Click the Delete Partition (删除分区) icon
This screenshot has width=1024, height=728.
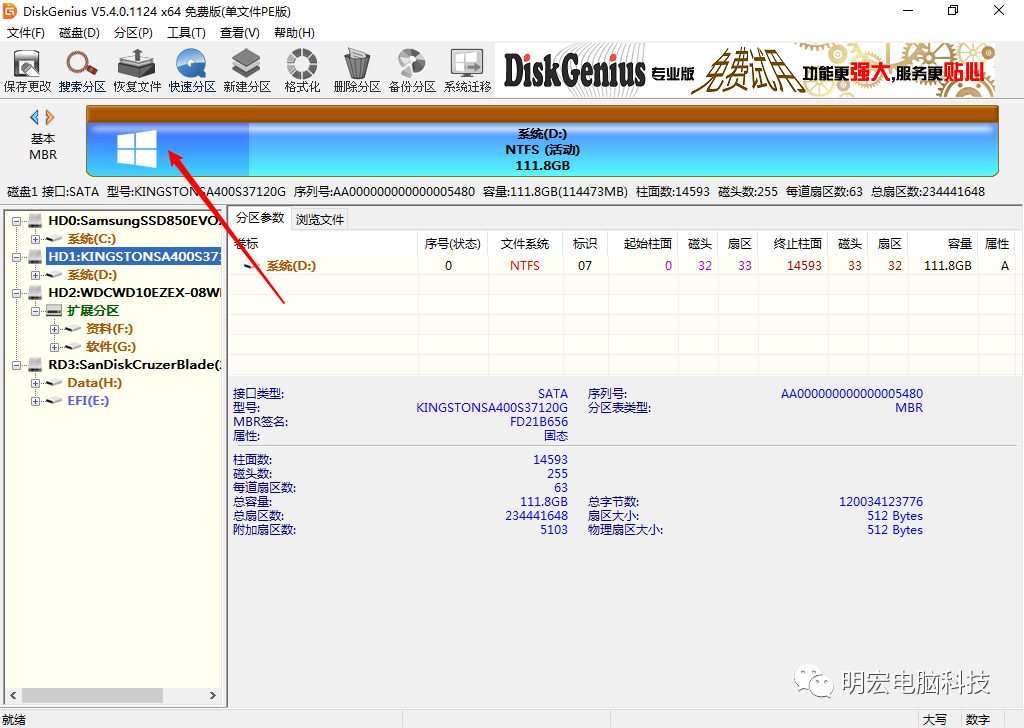coord(357,71)
